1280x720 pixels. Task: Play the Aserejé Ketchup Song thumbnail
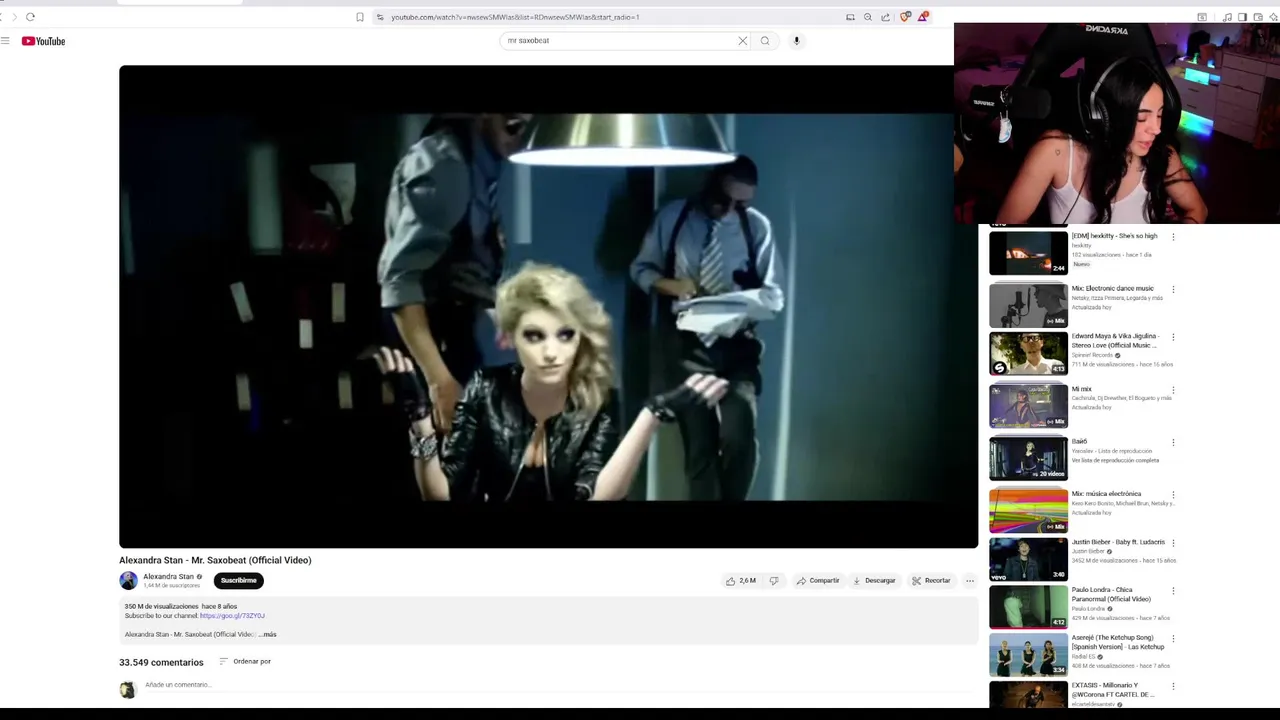pos(1028,655)
